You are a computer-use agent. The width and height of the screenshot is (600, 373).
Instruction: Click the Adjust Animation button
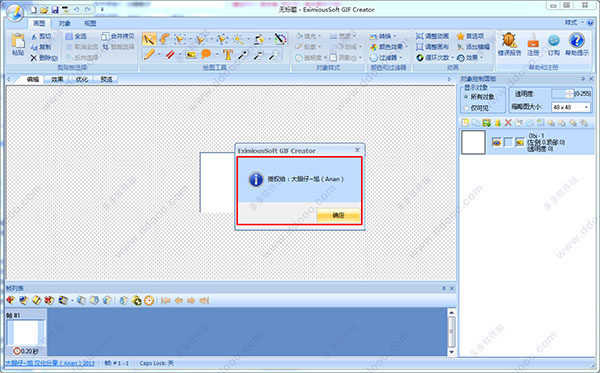pos(432,36)
